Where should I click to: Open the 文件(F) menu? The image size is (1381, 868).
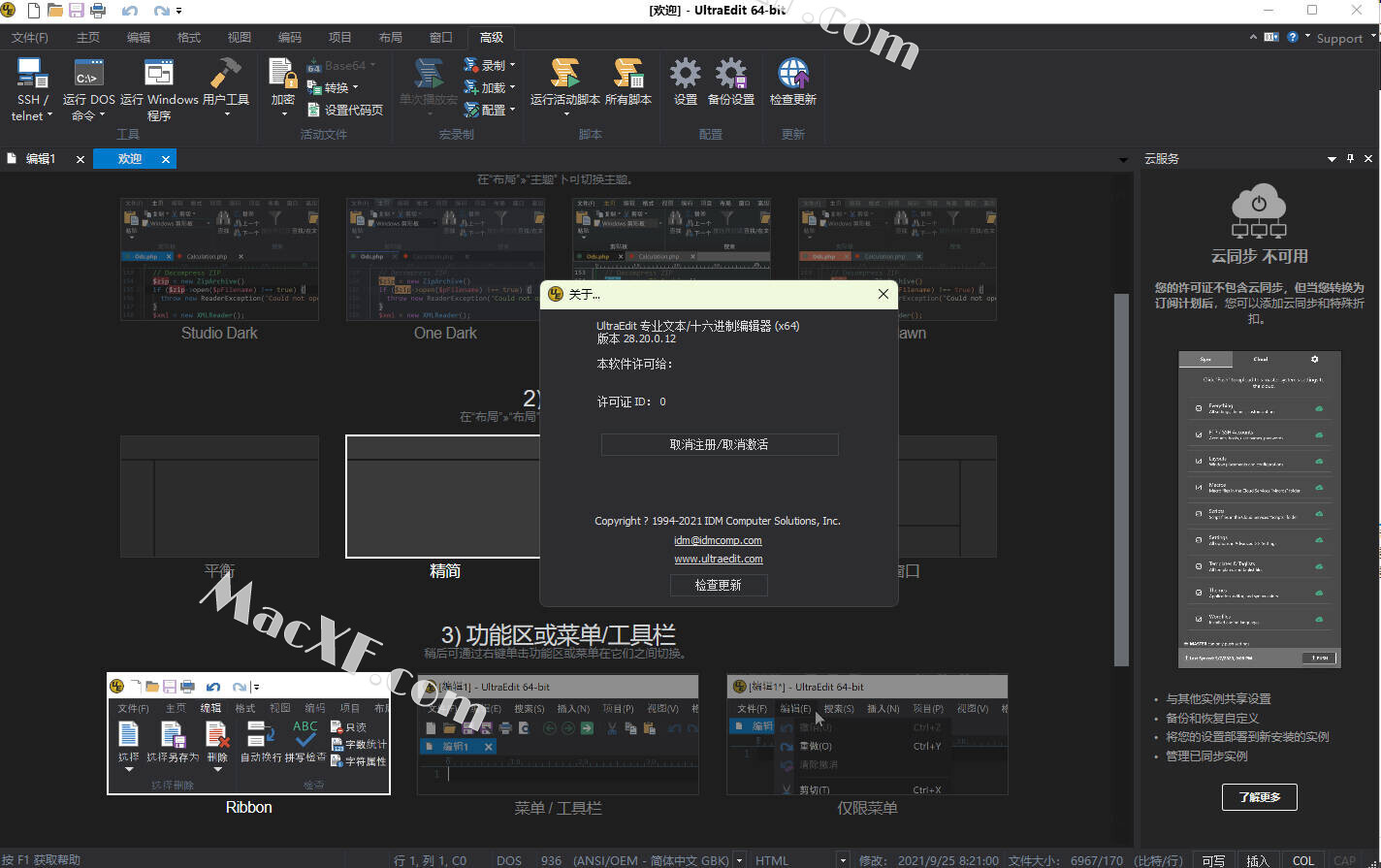(30, 37)
